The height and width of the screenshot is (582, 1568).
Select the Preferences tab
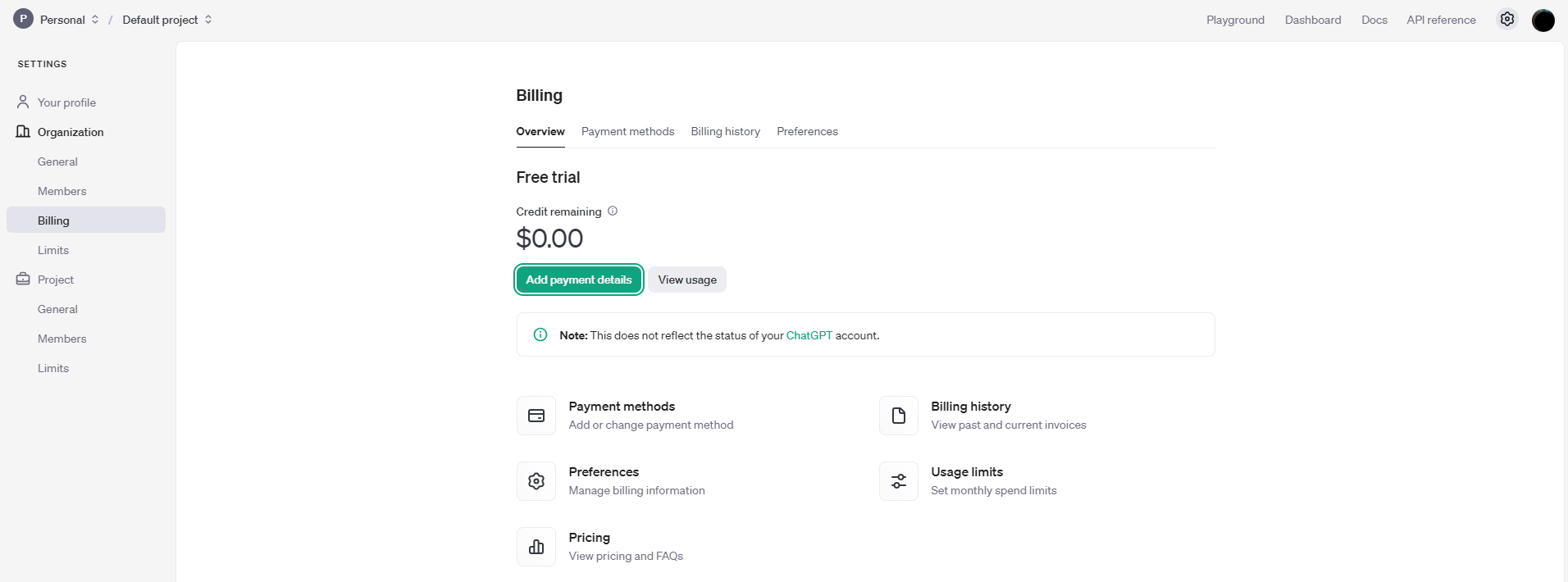coord(807,131)
